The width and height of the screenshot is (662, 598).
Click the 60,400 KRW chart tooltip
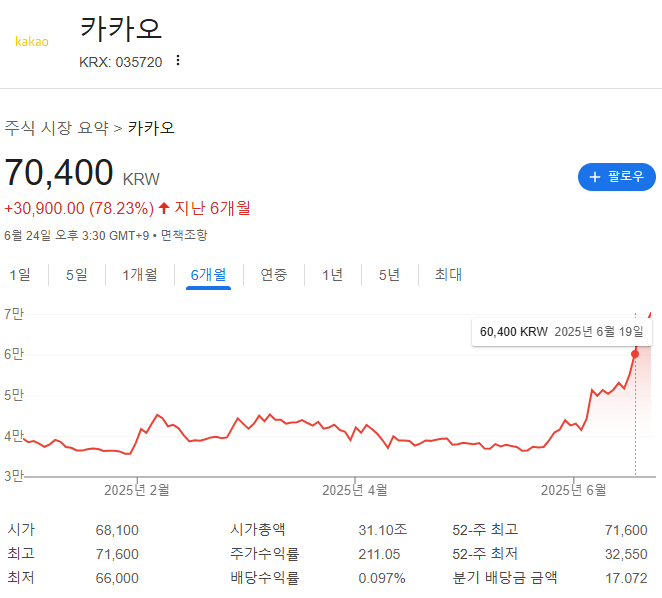(562, 332)
